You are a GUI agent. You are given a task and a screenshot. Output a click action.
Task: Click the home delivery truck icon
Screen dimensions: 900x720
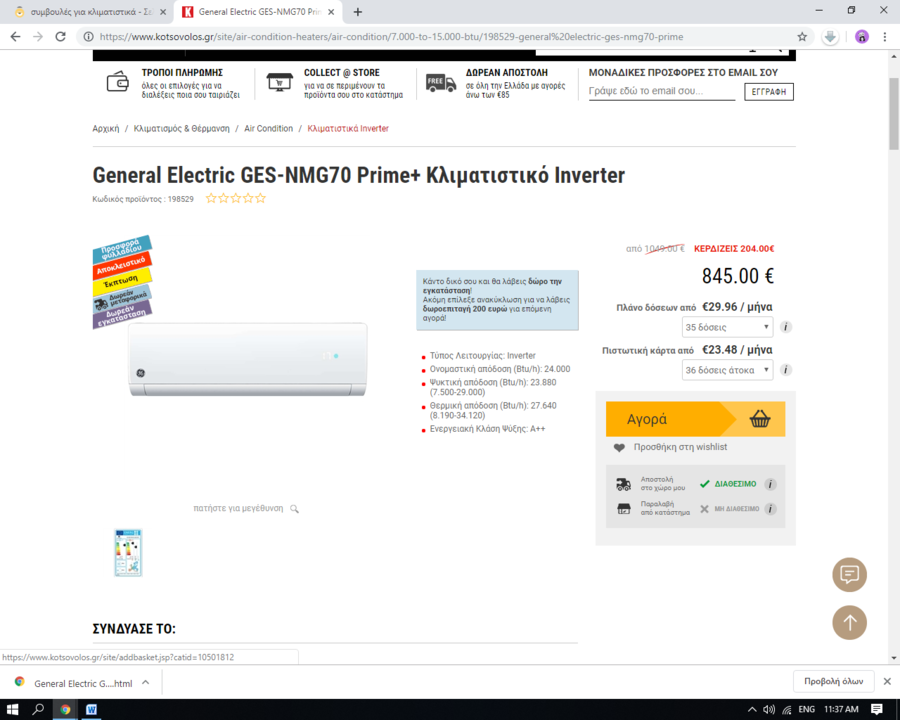pyautogui.click(x=623, y=485)
